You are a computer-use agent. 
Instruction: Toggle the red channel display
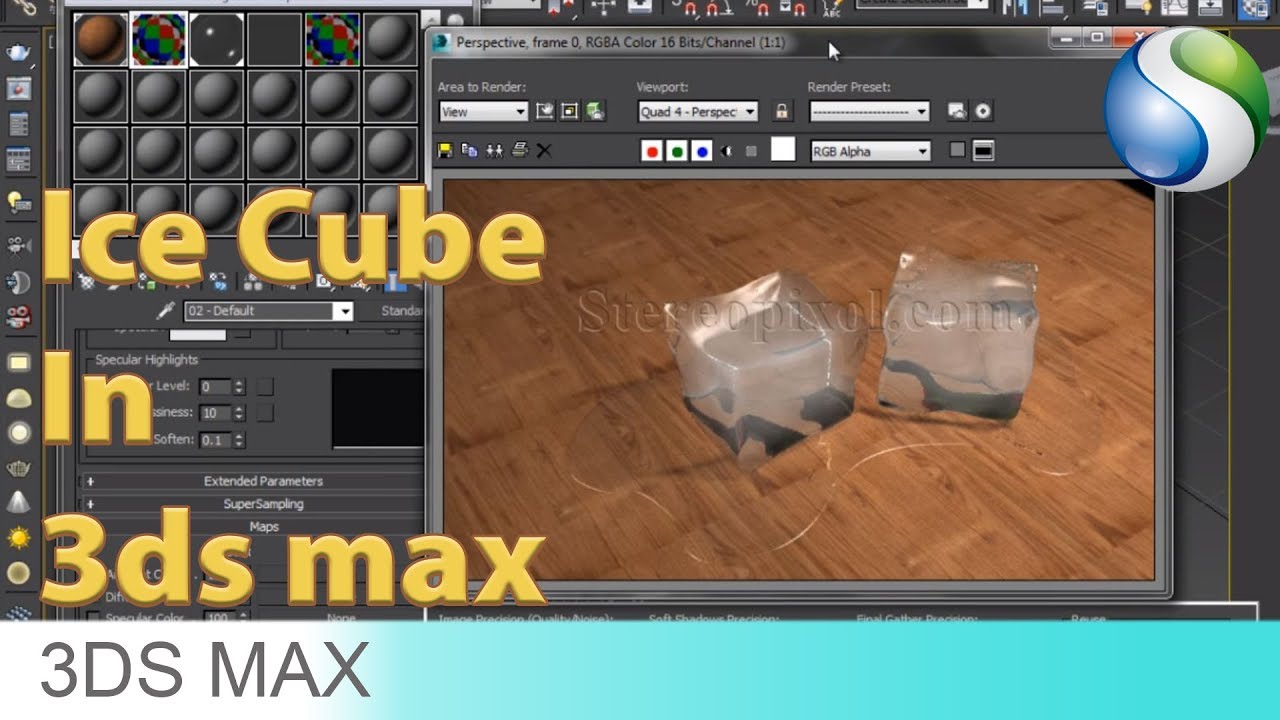[x=652, y=151]
